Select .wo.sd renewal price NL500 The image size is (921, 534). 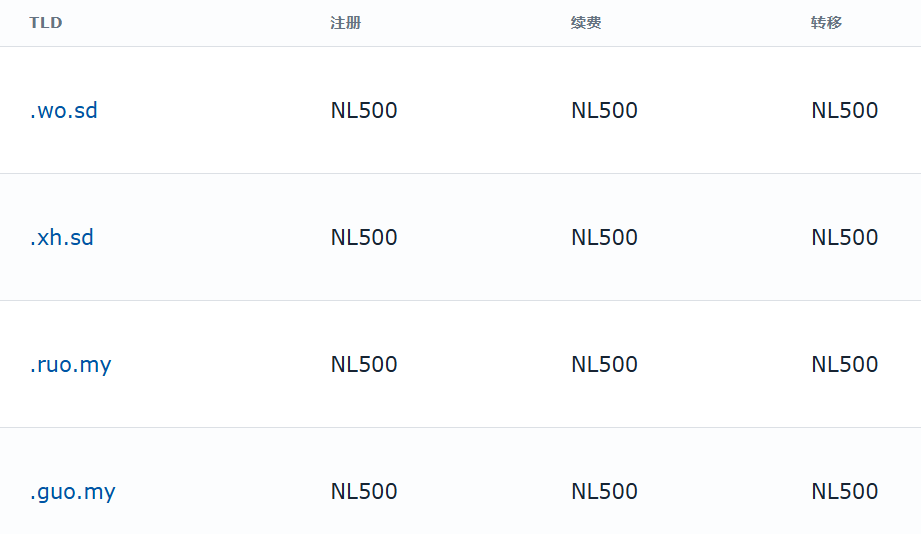click(x=604, y=110)
